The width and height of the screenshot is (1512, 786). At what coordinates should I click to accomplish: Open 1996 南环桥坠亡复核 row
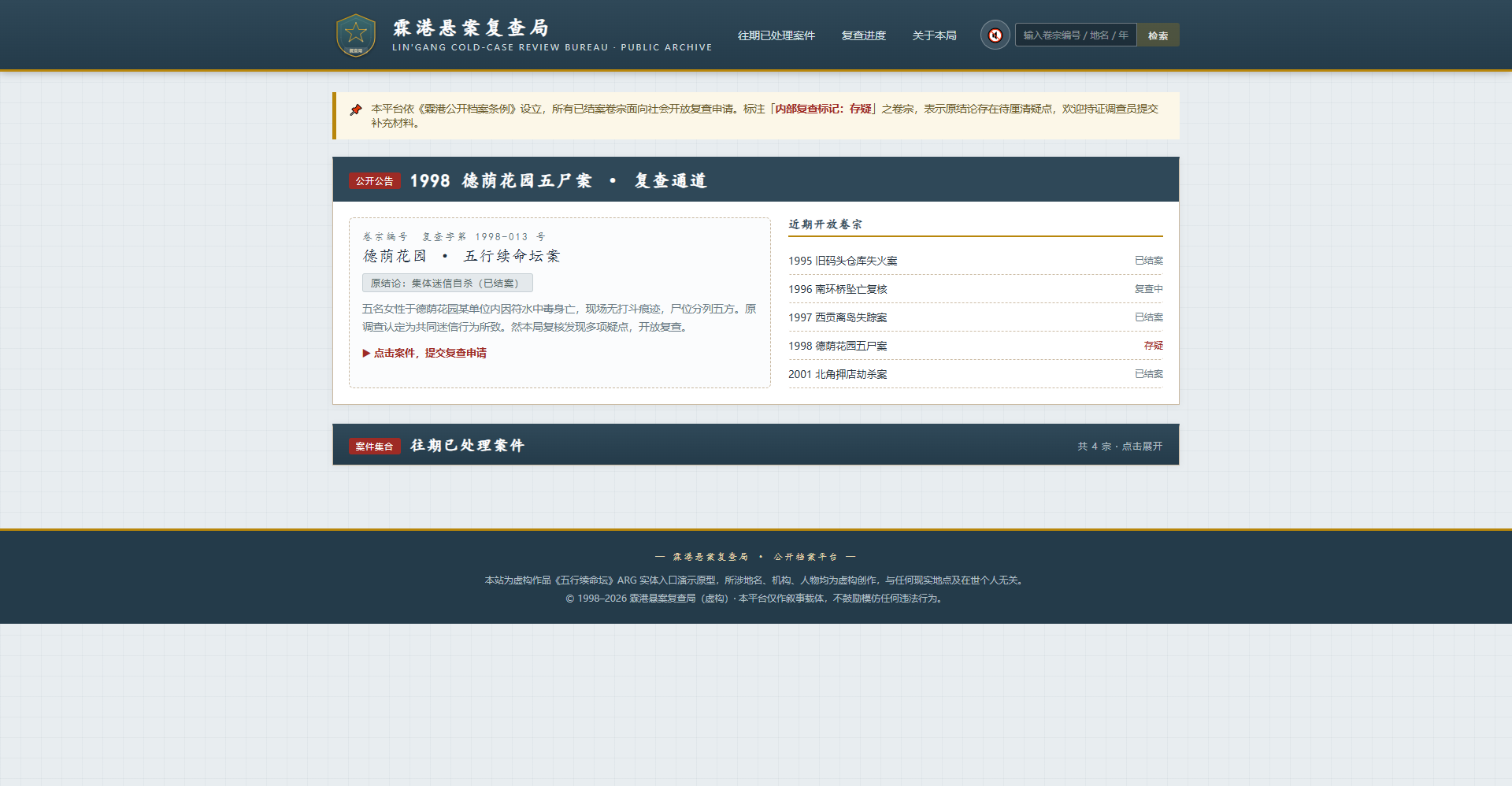975,289
